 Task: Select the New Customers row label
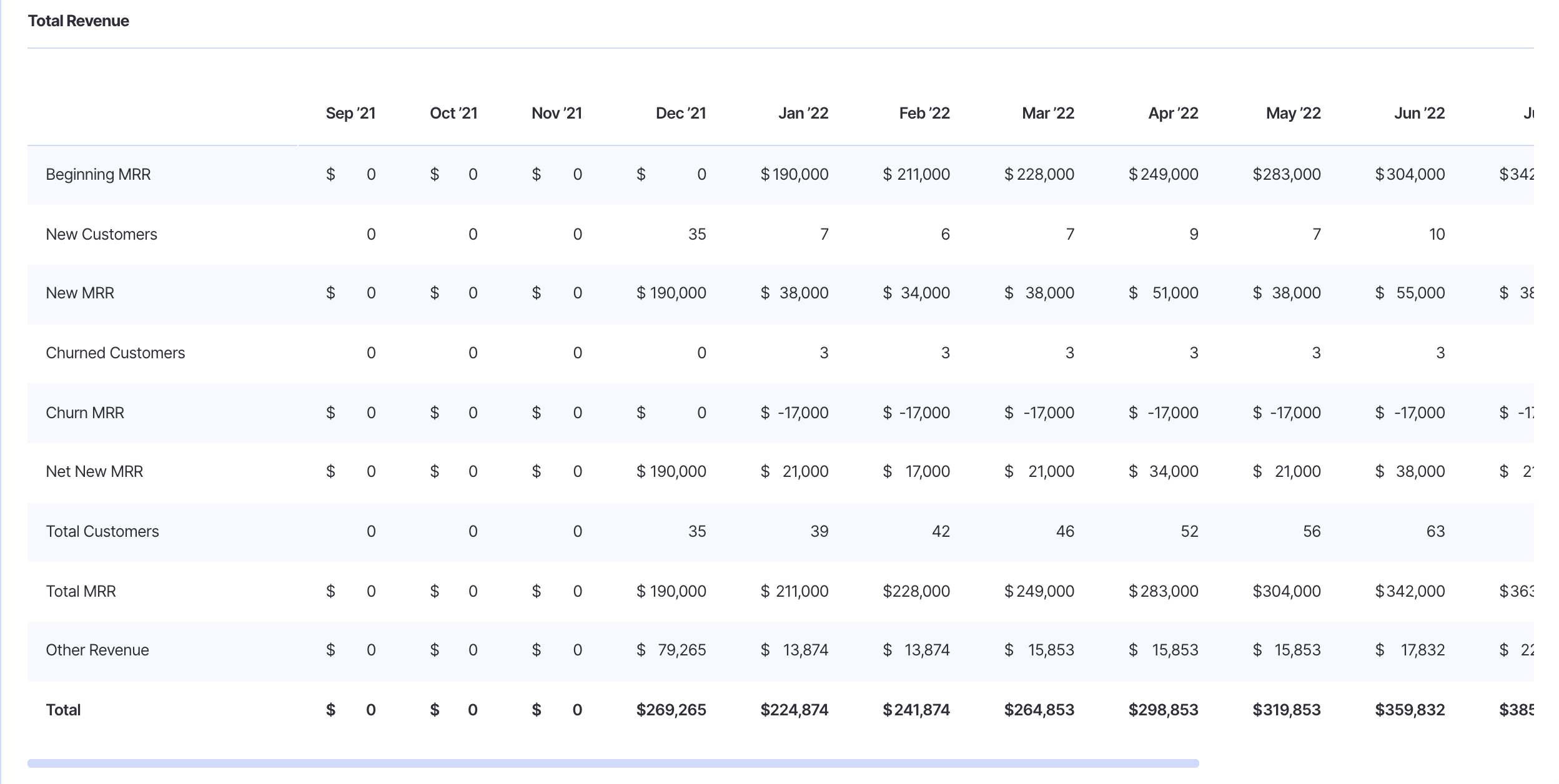101,235
